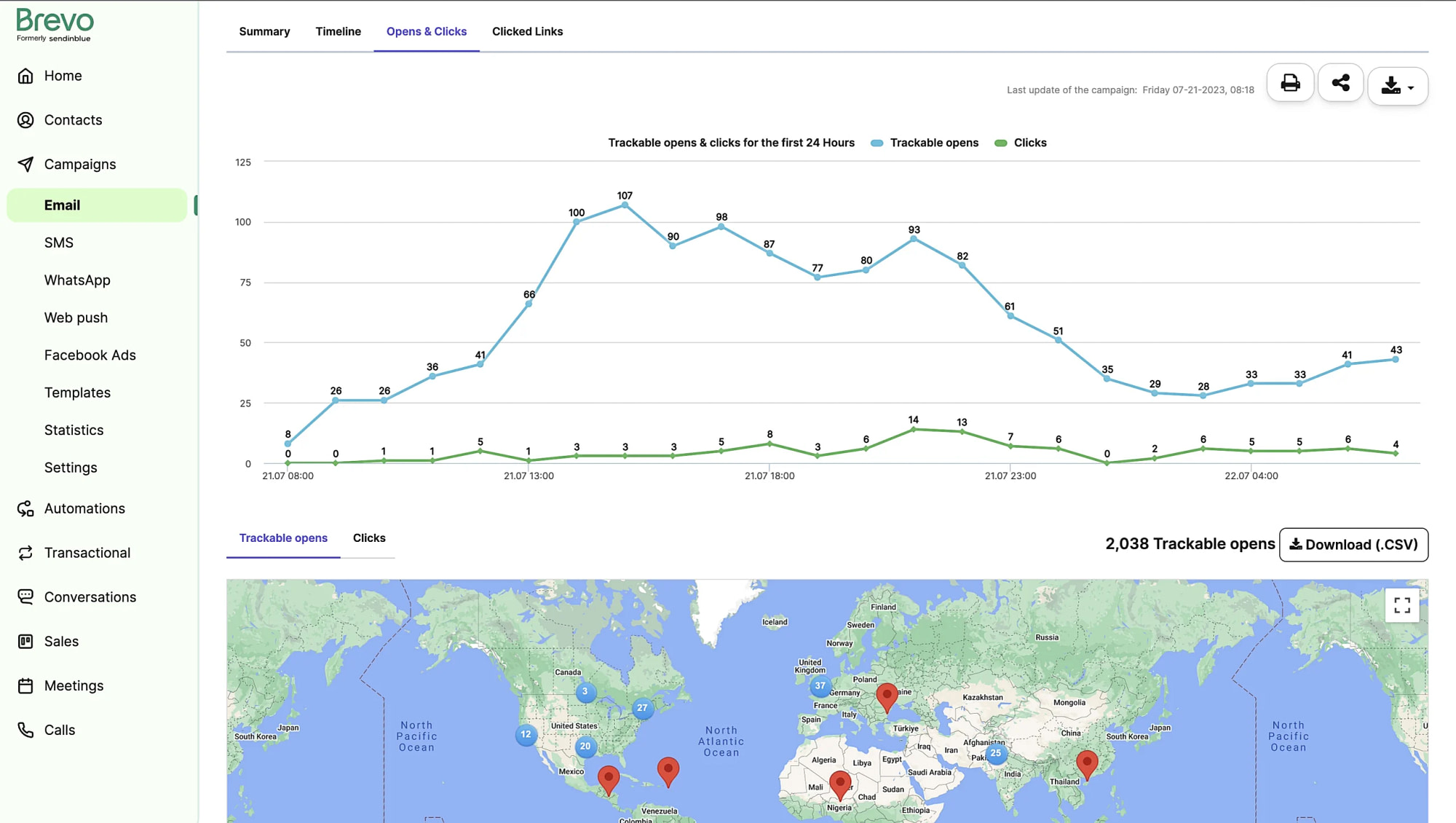Select the Timeline campaign tab
This screenshot has height=823, width=1456.
point(338,31)
